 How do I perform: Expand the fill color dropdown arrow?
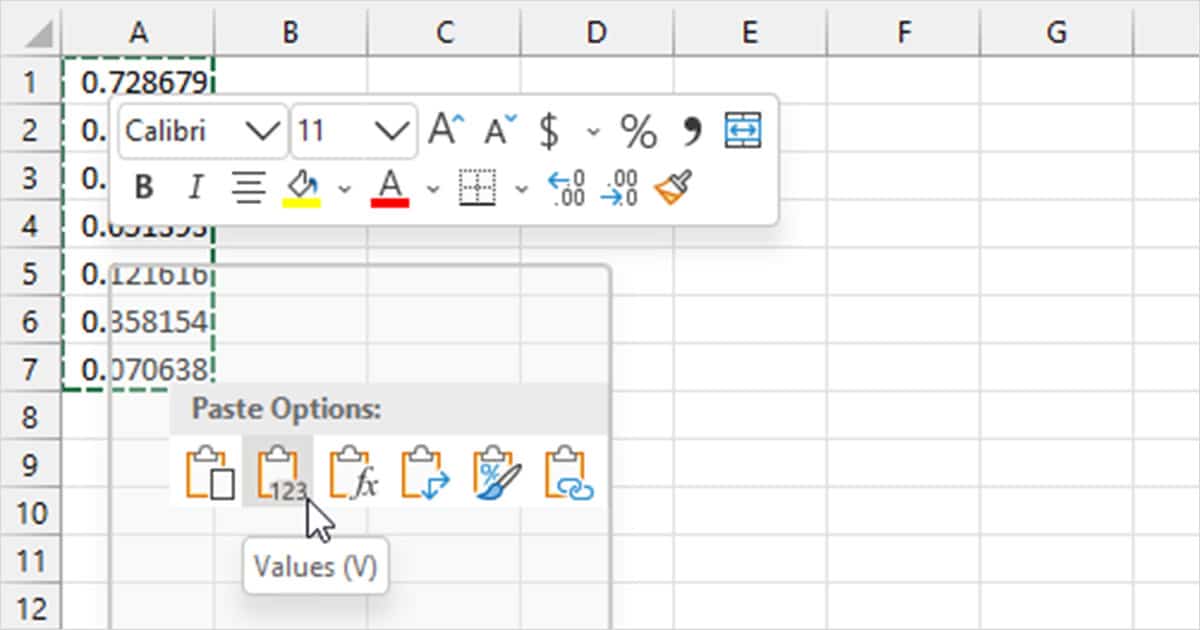click(345, 188)
